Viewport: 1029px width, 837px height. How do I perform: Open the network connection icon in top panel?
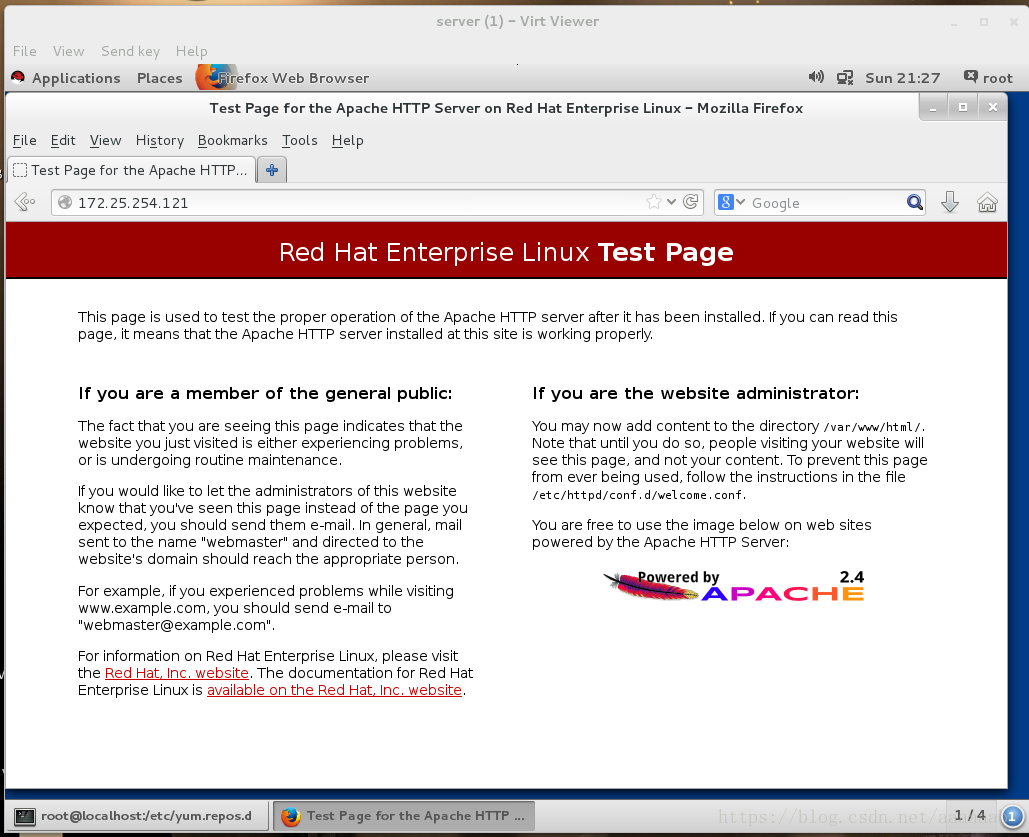pyautogui.click(x=845, y=77)
